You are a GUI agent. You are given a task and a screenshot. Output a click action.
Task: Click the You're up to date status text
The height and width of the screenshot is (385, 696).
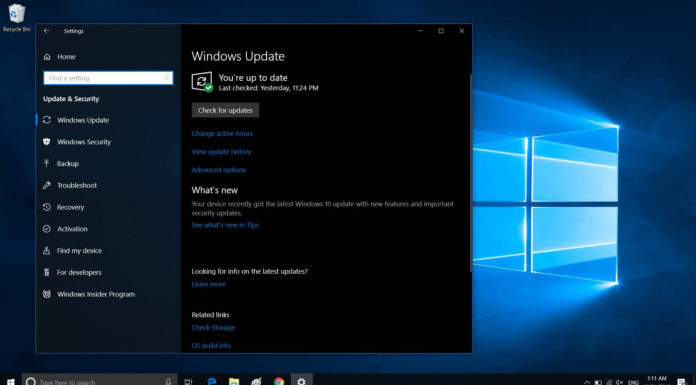[253, 78]
